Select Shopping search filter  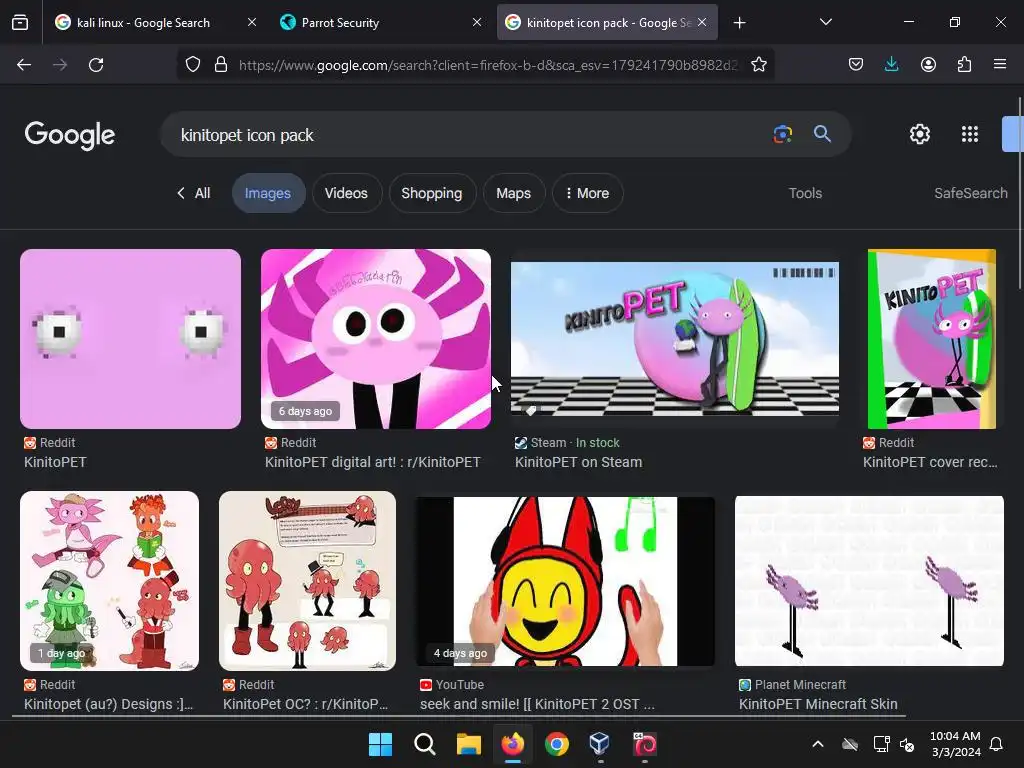pos(432,193)
